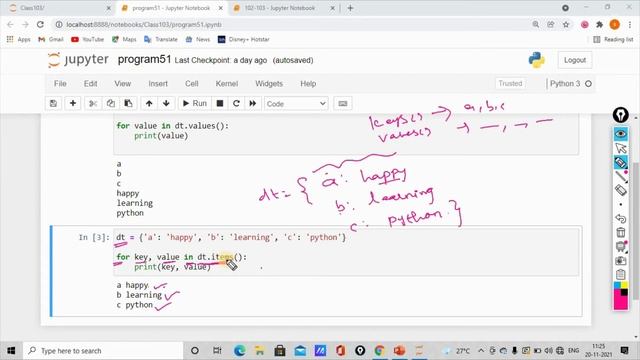
Task: Restart the kernel icon
Action: coord(236,104)
